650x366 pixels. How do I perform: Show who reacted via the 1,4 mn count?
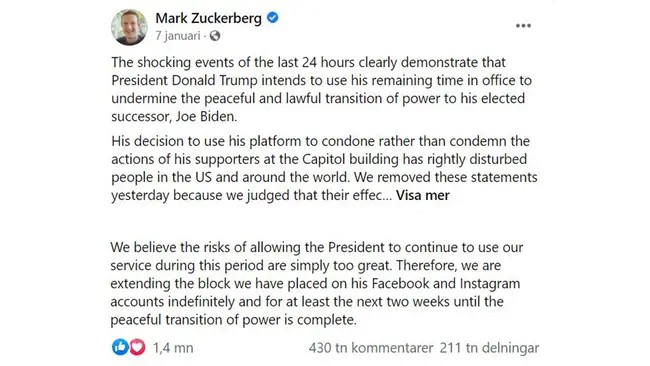tap(173, 348)
